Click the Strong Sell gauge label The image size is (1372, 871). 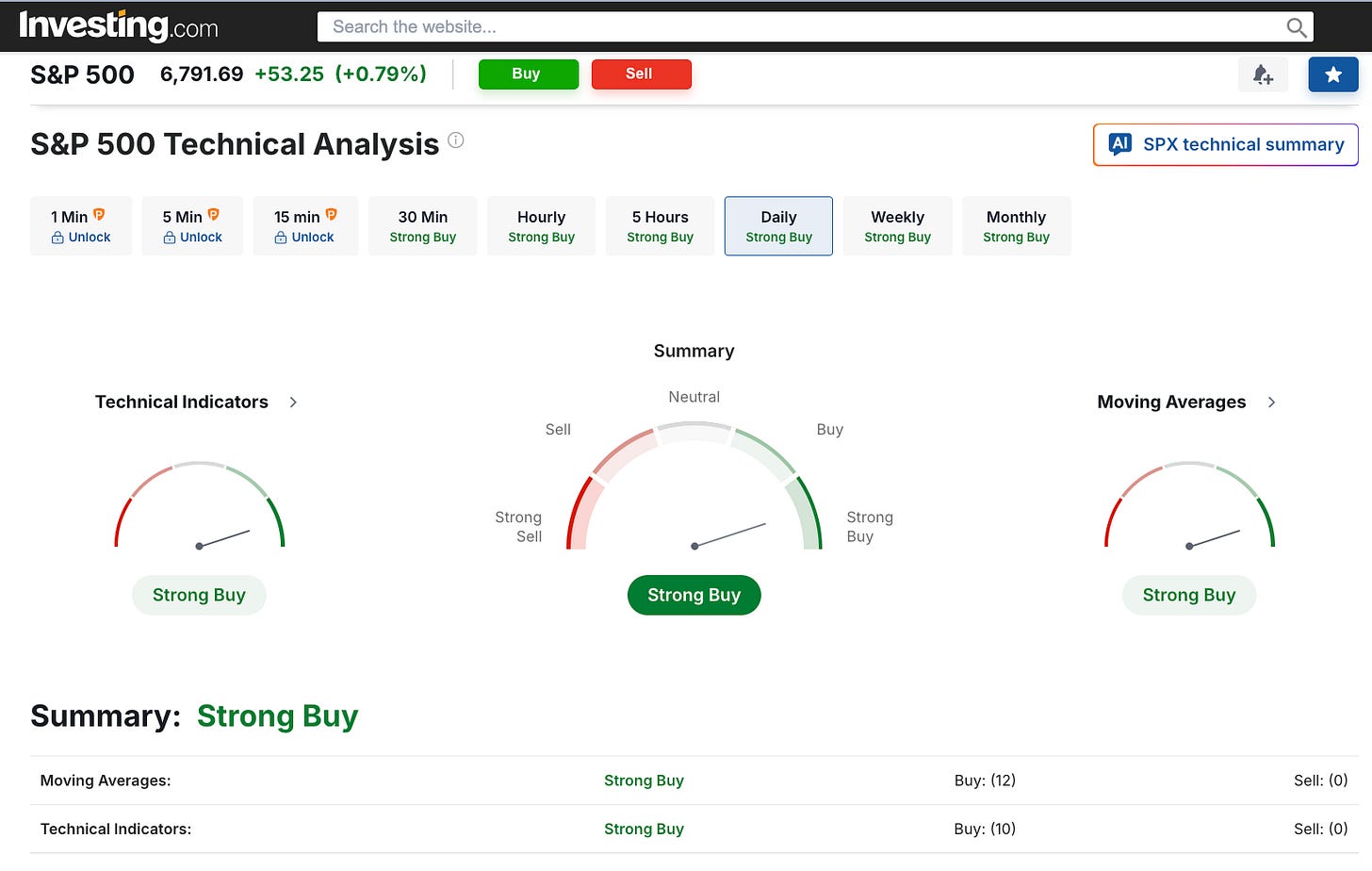tap(518, 527)
